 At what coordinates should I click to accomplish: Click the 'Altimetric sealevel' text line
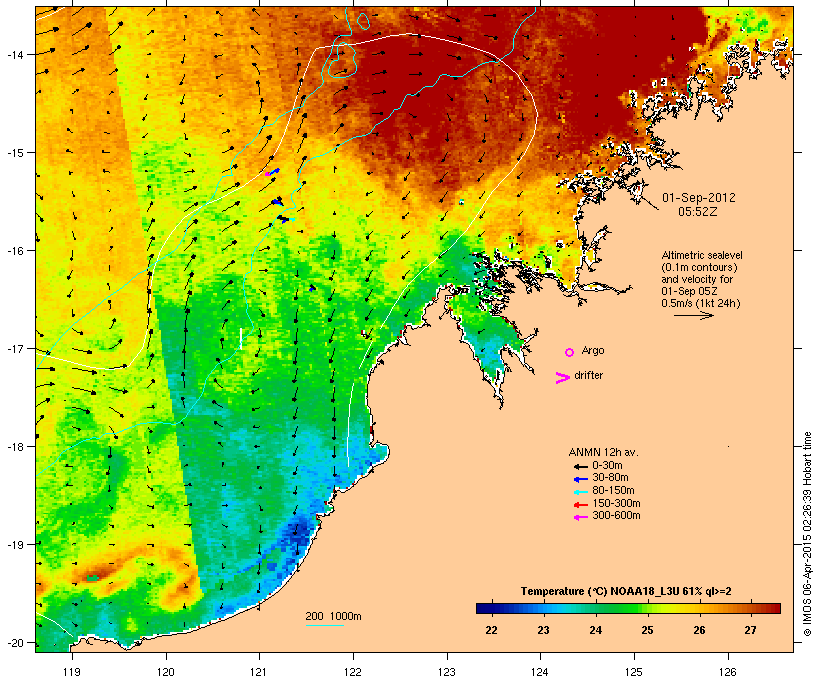pos(702,255)
